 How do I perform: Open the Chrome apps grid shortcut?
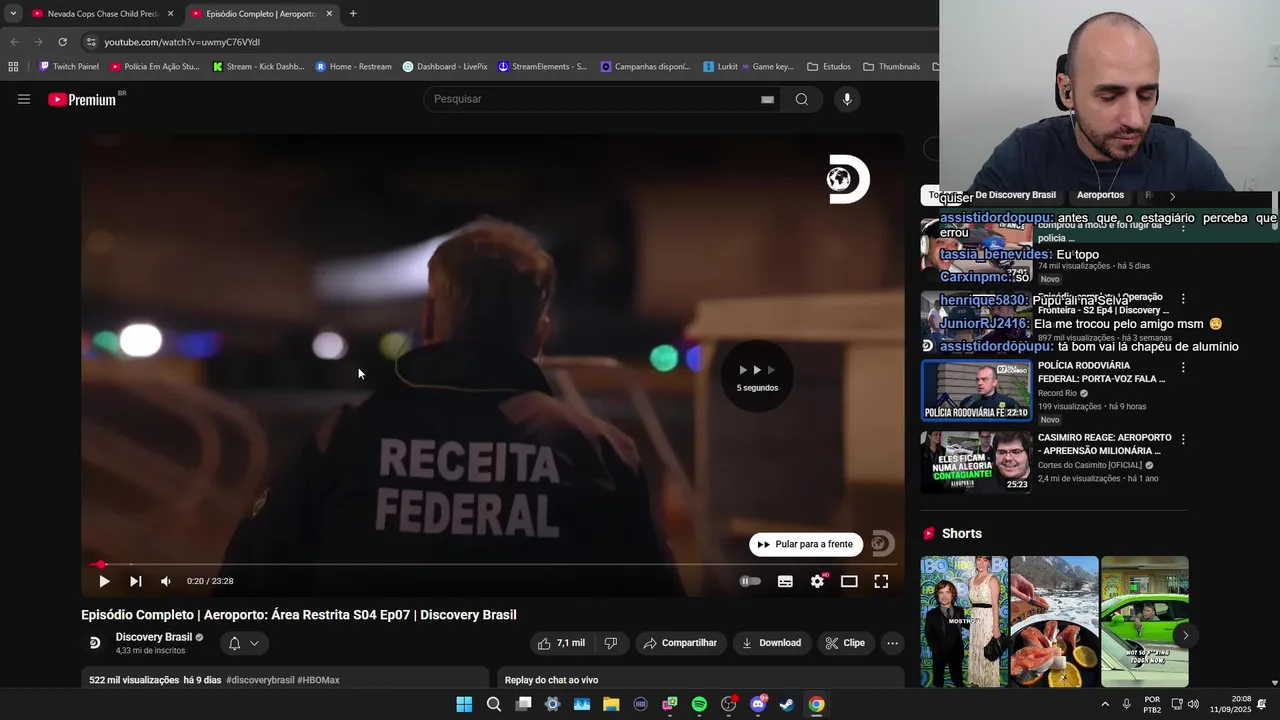13,67
